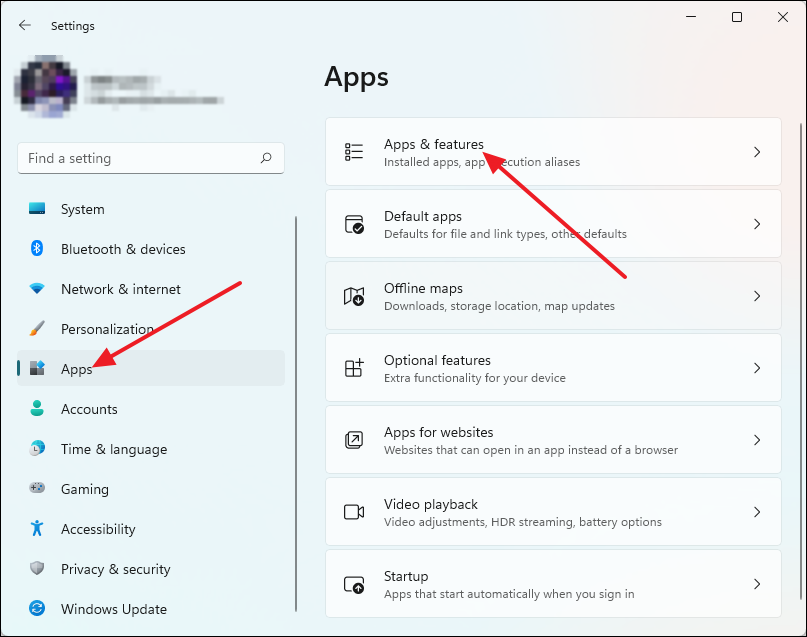Open Bluetooth & devices category
Image resolution: width=807 pixels, height=637 pixels.
pyautogui.click(x=151, y=249)
